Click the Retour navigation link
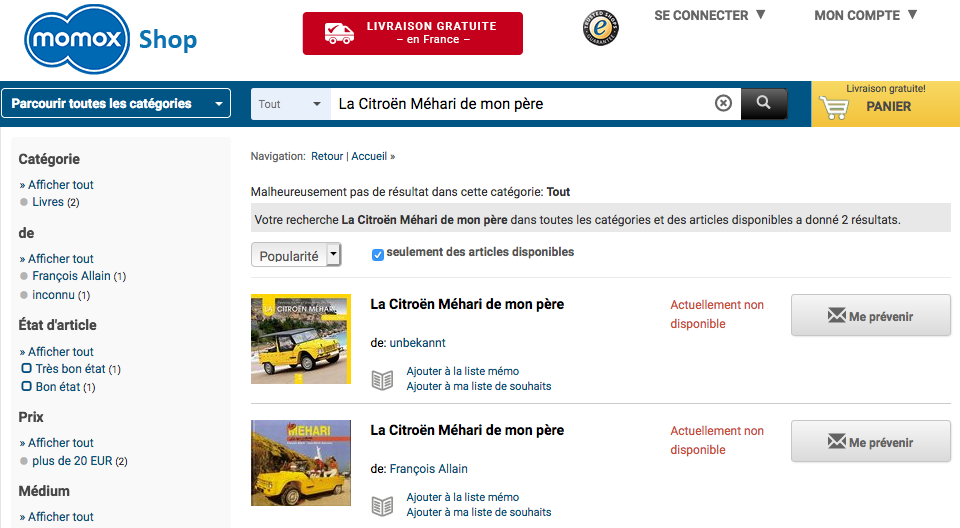The image size is (960, 528). click(327, 156)
